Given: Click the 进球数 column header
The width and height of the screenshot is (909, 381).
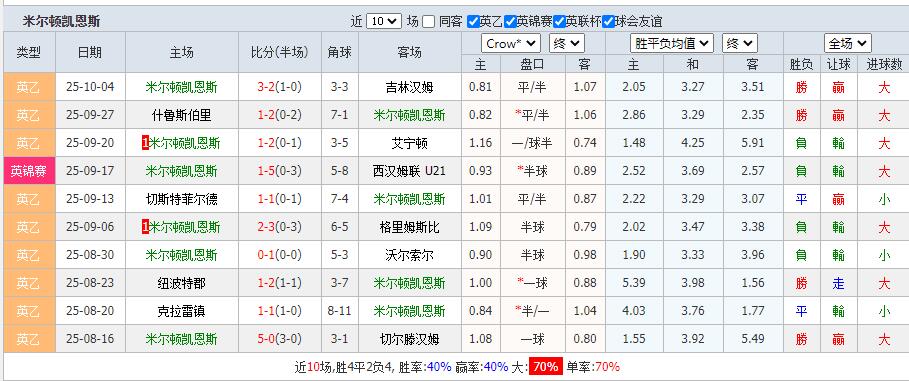Looking at the screenshot, I should point(883,64).
